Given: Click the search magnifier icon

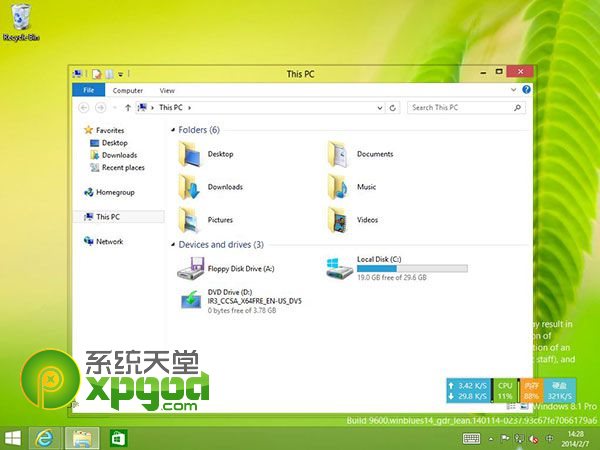Looking at the screenshot, I should click(517, 108).
